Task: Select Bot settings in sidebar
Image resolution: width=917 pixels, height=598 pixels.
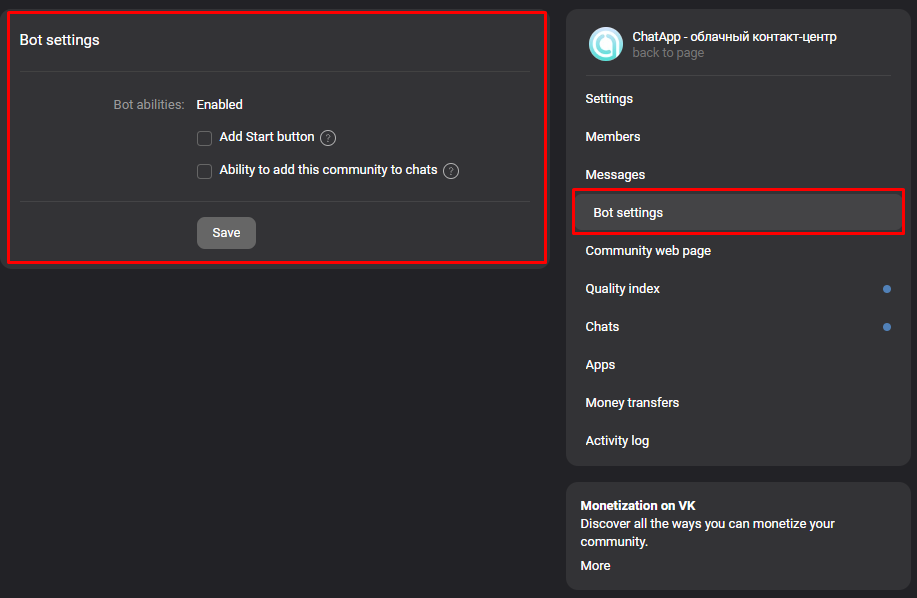Action: pos(738,213)
